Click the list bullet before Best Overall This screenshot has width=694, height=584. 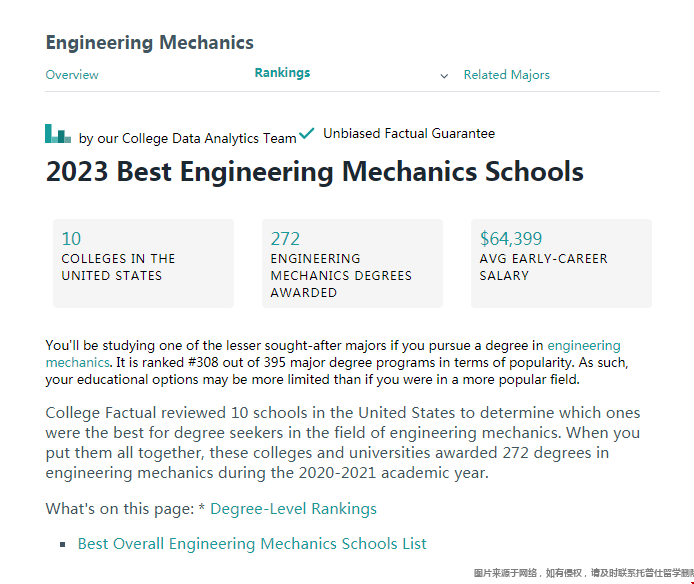point(62,545)
